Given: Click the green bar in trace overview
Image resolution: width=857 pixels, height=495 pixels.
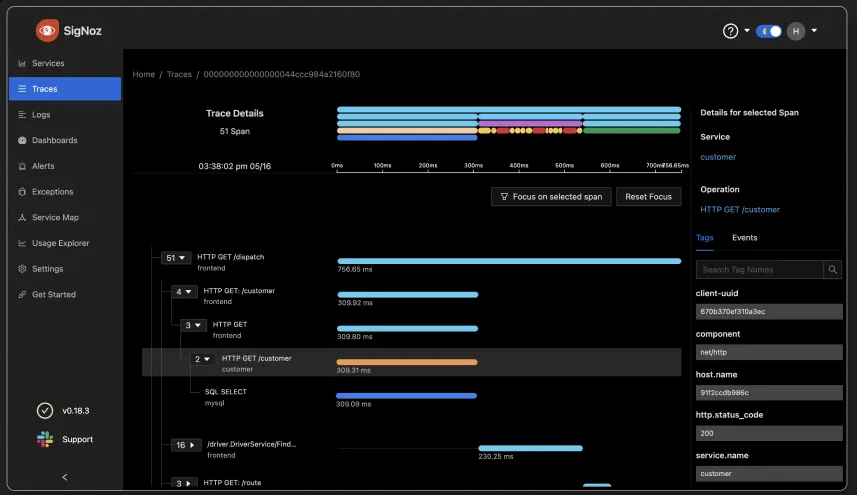Looking at the screenshot, I should 632,131.
